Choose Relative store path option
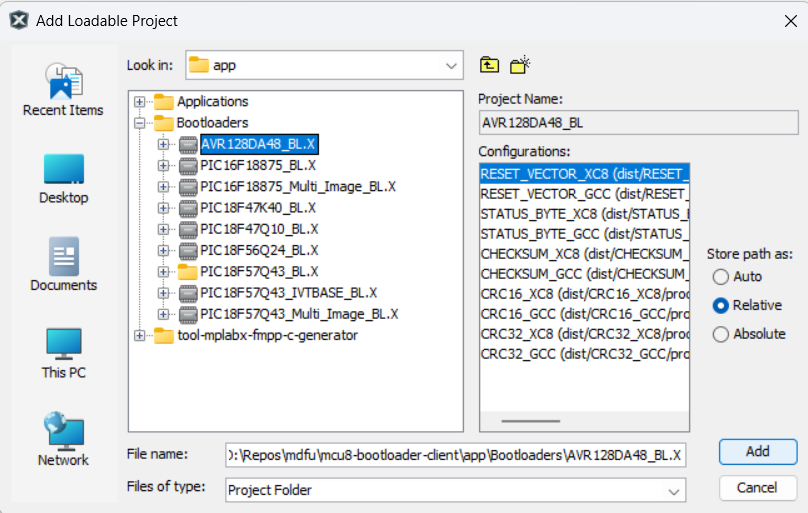This screenshot has height=513, width=808. (x=721, y=306)
